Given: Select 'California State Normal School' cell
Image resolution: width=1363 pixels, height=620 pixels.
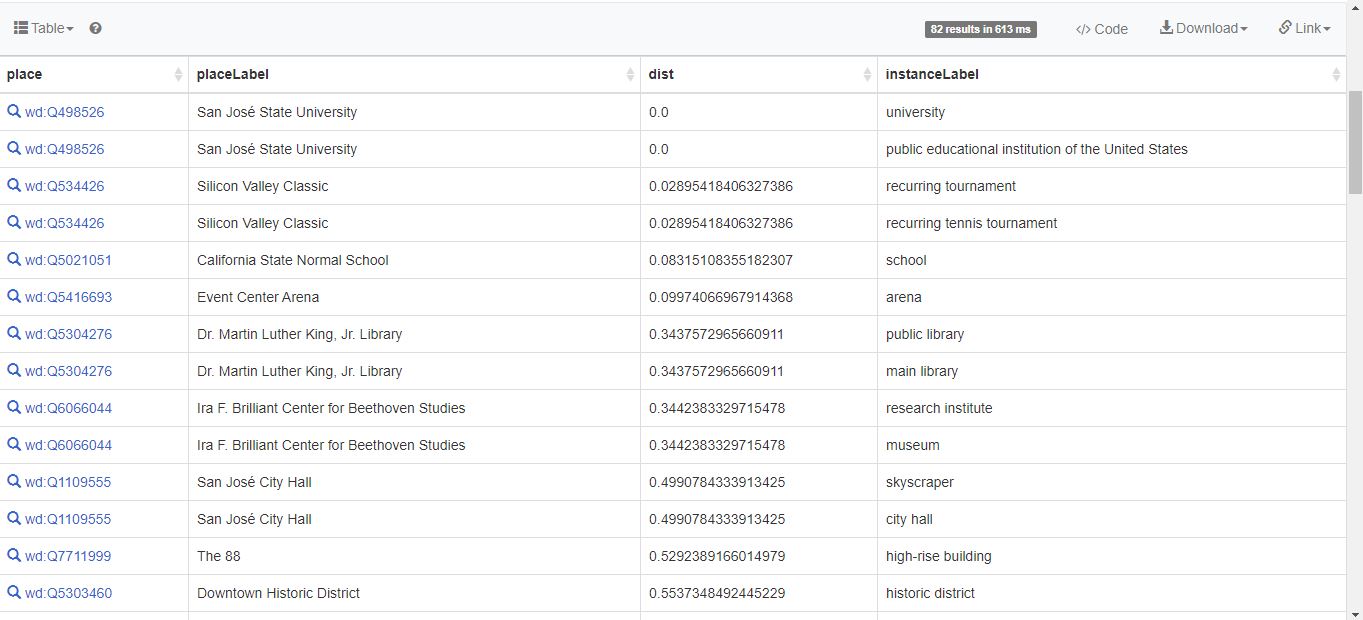Looking at the screenshot, I should 414,260.
